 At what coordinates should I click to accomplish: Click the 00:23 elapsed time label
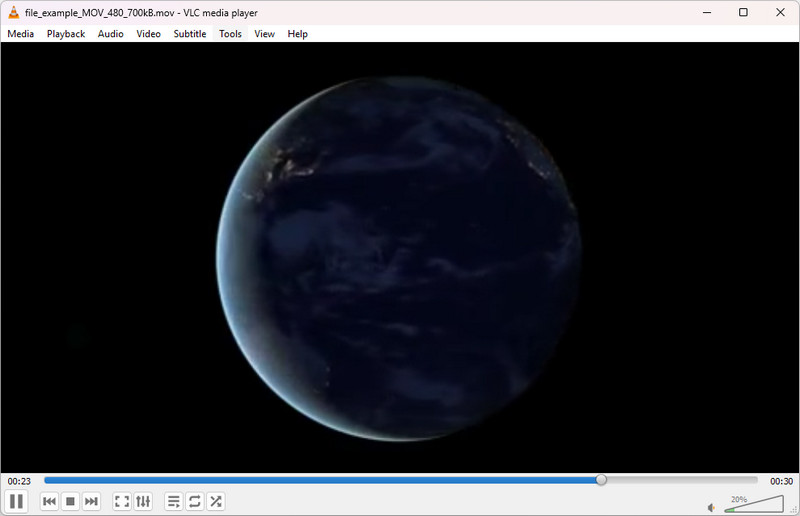[19, 481]
